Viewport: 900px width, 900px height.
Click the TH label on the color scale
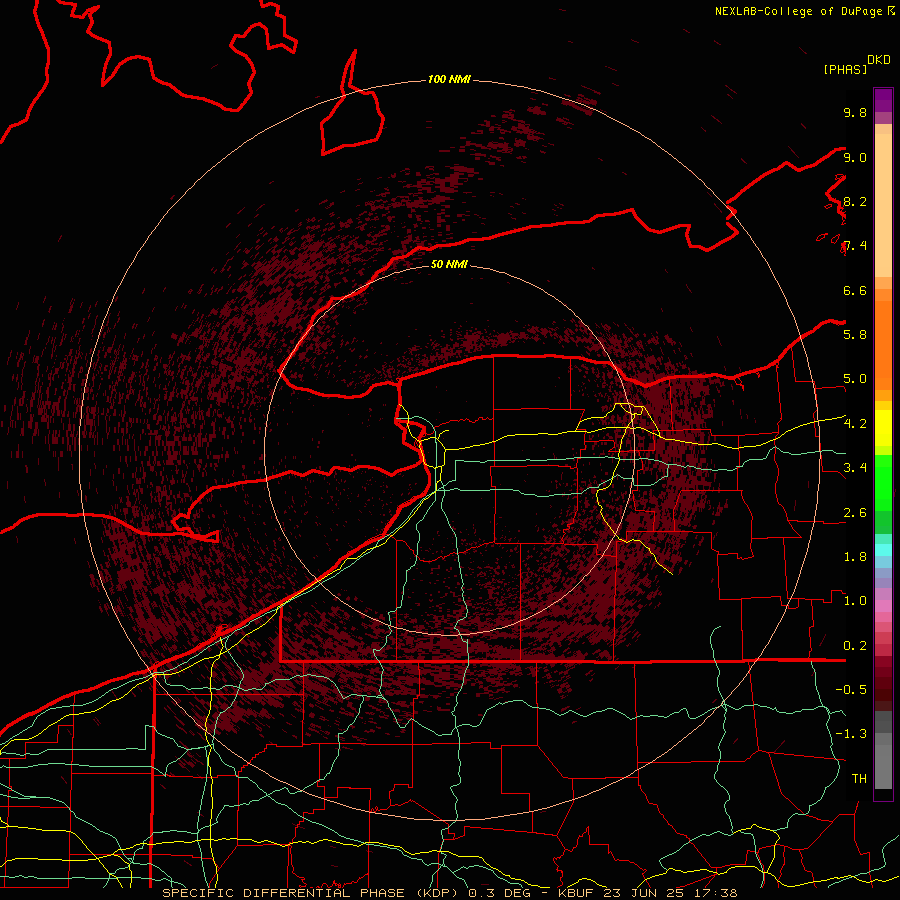pyautogui.click(x=859, y=778)
